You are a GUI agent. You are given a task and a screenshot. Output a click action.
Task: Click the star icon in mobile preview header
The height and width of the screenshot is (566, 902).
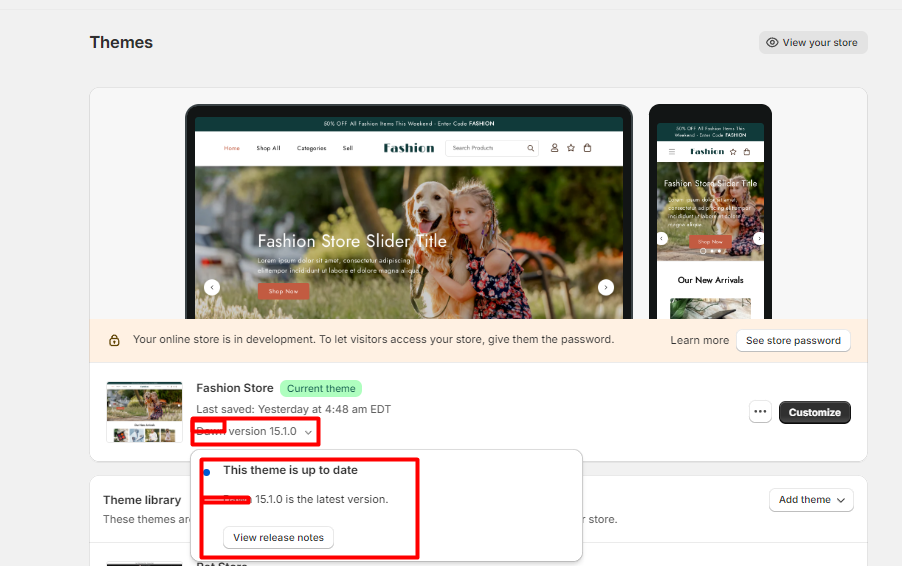tap(733, 152)
